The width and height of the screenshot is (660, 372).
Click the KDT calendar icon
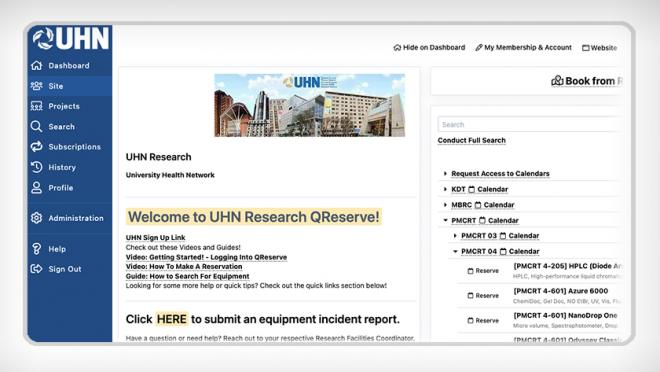click(x=471, y=189)
